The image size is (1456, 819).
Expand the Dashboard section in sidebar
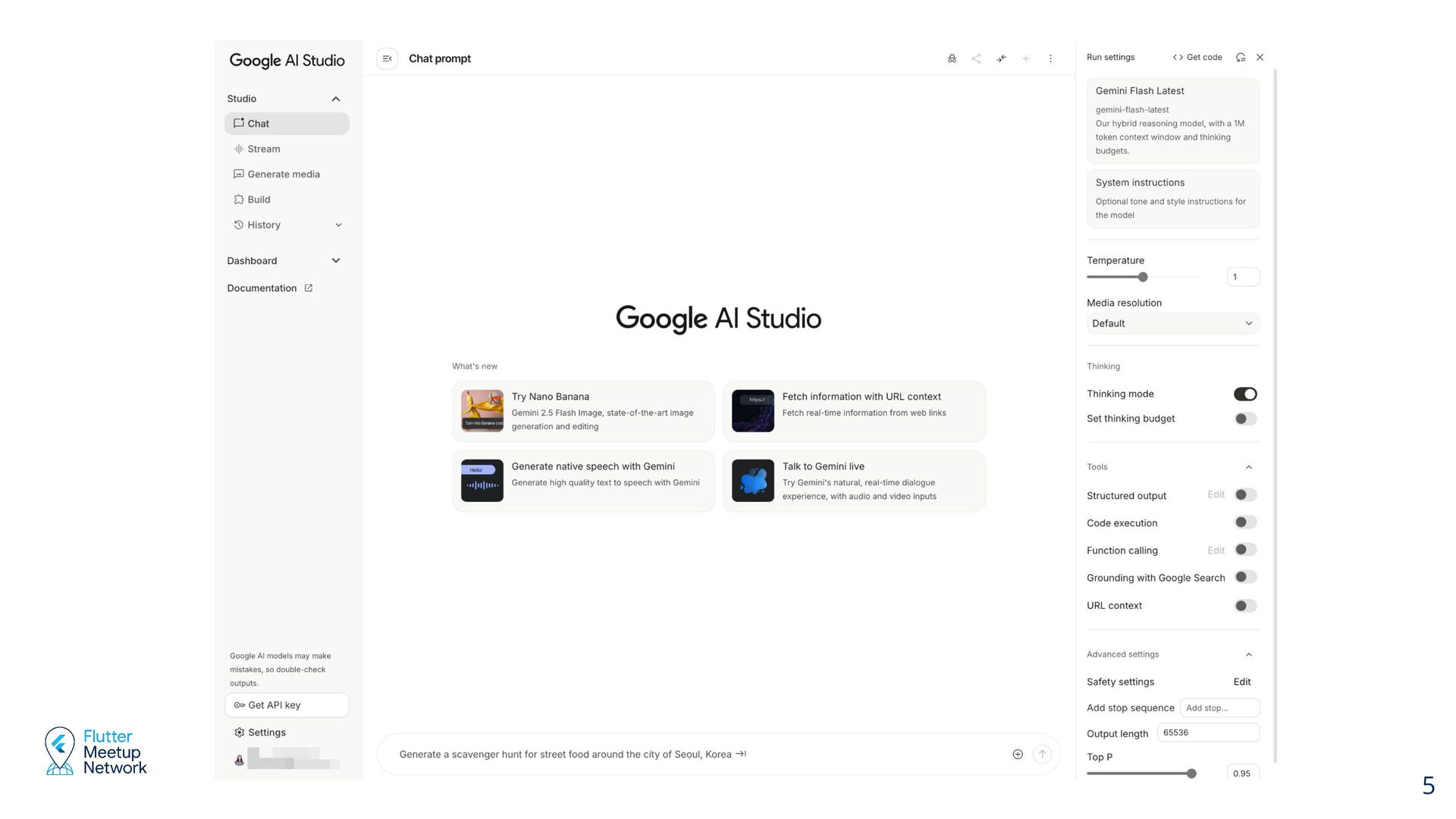coord(336,261)
